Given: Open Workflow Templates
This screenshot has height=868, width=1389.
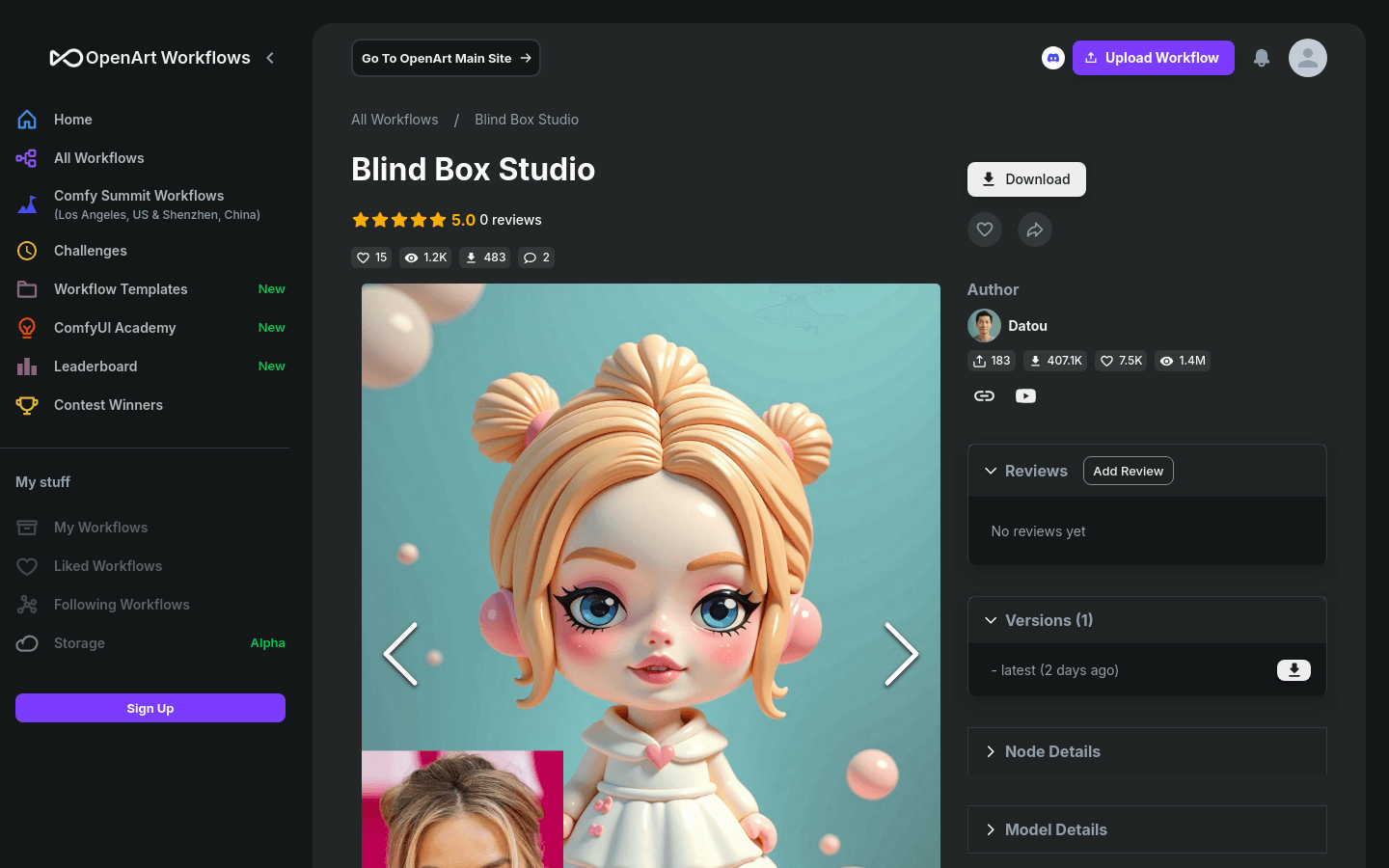Looking at the screenshot, I should 121,289.
